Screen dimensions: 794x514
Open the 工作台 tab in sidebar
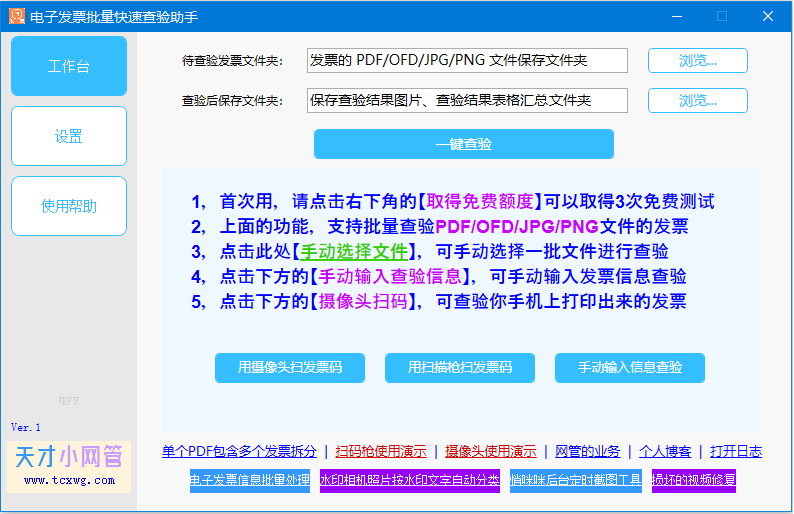click(x=69, y=66)
